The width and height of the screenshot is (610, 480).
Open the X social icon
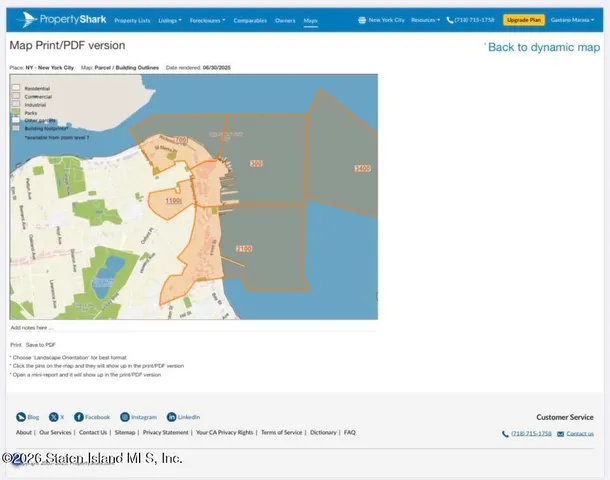coord(52,416)
